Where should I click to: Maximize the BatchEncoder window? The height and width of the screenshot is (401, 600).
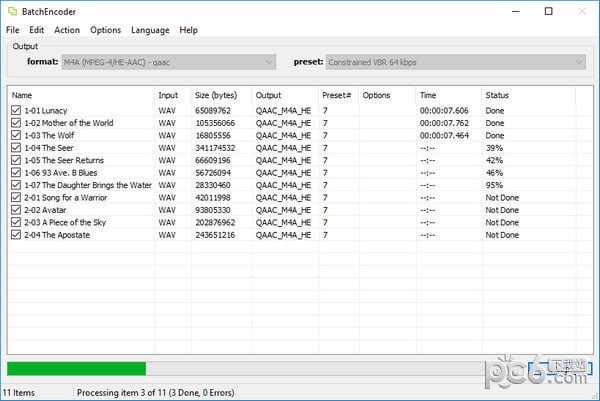(x=548, y=12)
